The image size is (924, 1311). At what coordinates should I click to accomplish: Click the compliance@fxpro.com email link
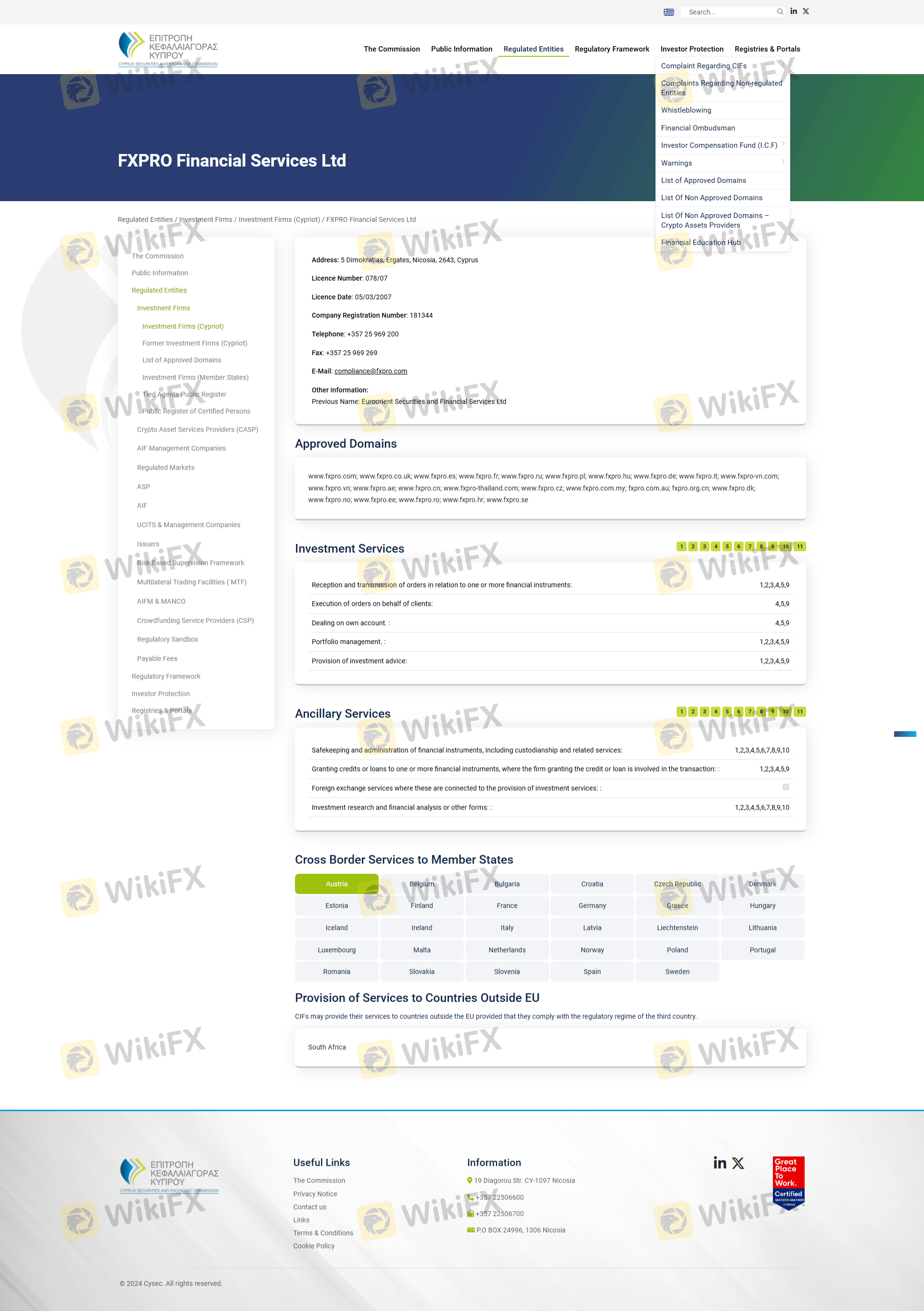point(371,371)
